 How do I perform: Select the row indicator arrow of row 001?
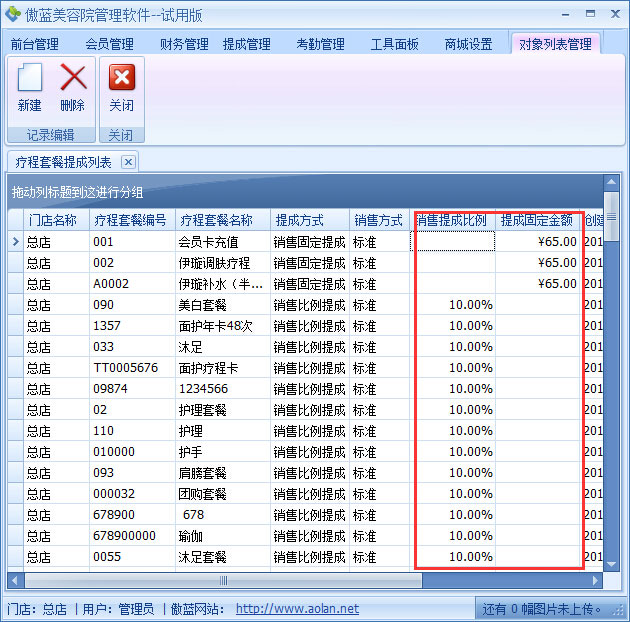[16, 241]
